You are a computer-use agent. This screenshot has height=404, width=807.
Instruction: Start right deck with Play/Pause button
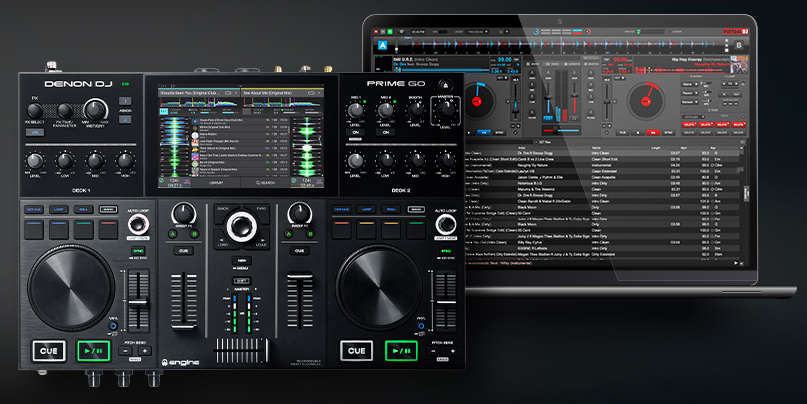[x=401, y=351]
